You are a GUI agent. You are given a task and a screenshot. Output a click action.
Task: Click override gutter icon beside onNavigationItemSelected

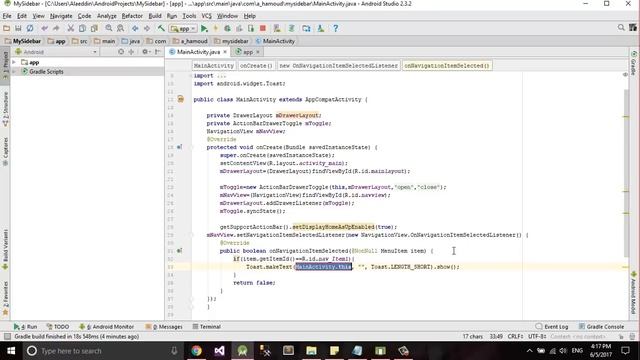click(x=180, y=251)
